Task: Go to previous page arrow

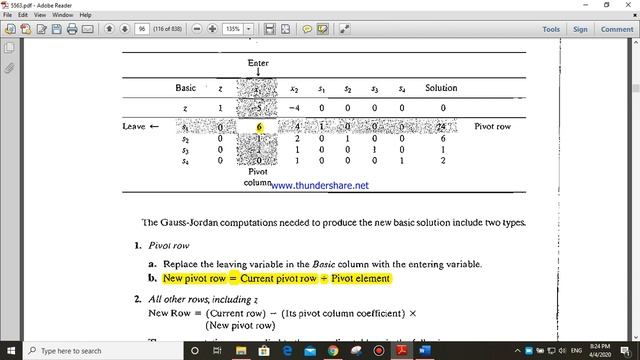Action: pyautogui.click(x=109, y=29)
